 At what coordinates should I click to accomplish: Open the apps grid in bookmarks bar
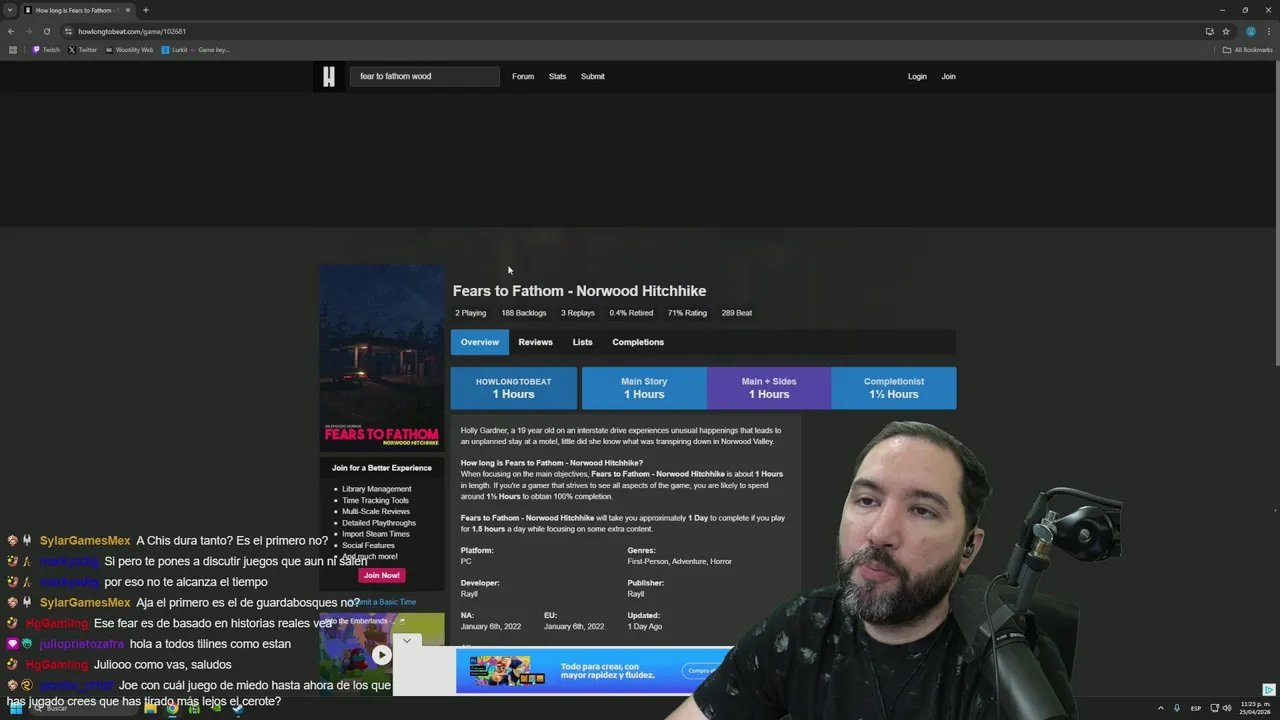point(12,50)
